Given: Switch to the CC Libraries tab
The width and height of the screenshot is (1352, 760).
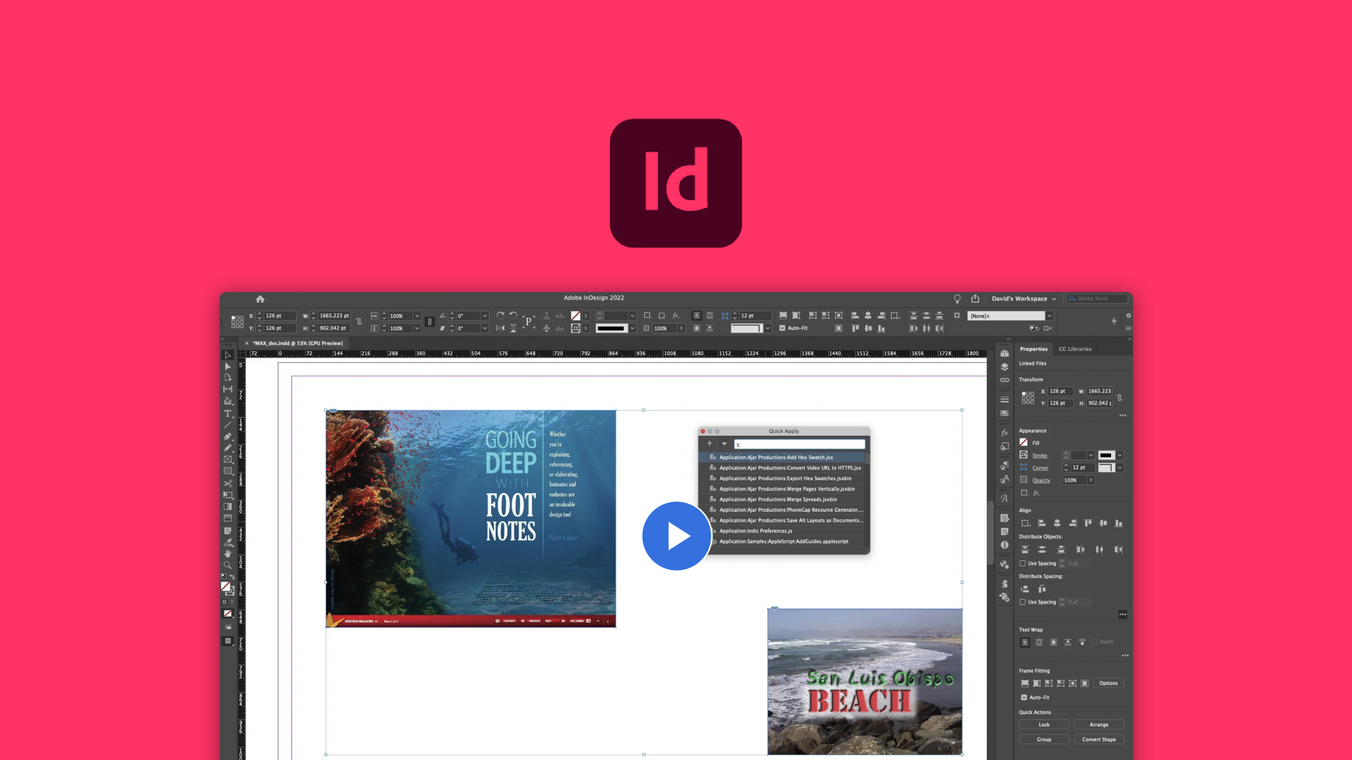Looking at the screenshot, I should [x=1075, y=348].
